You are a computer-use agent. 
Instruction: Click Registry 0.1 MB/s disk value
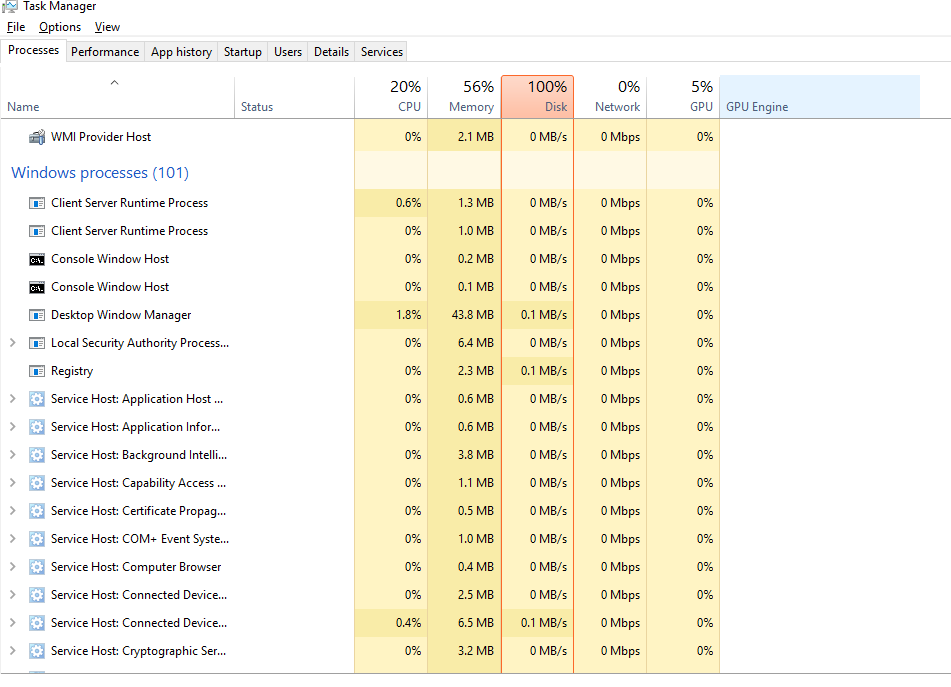pos(543,371)
